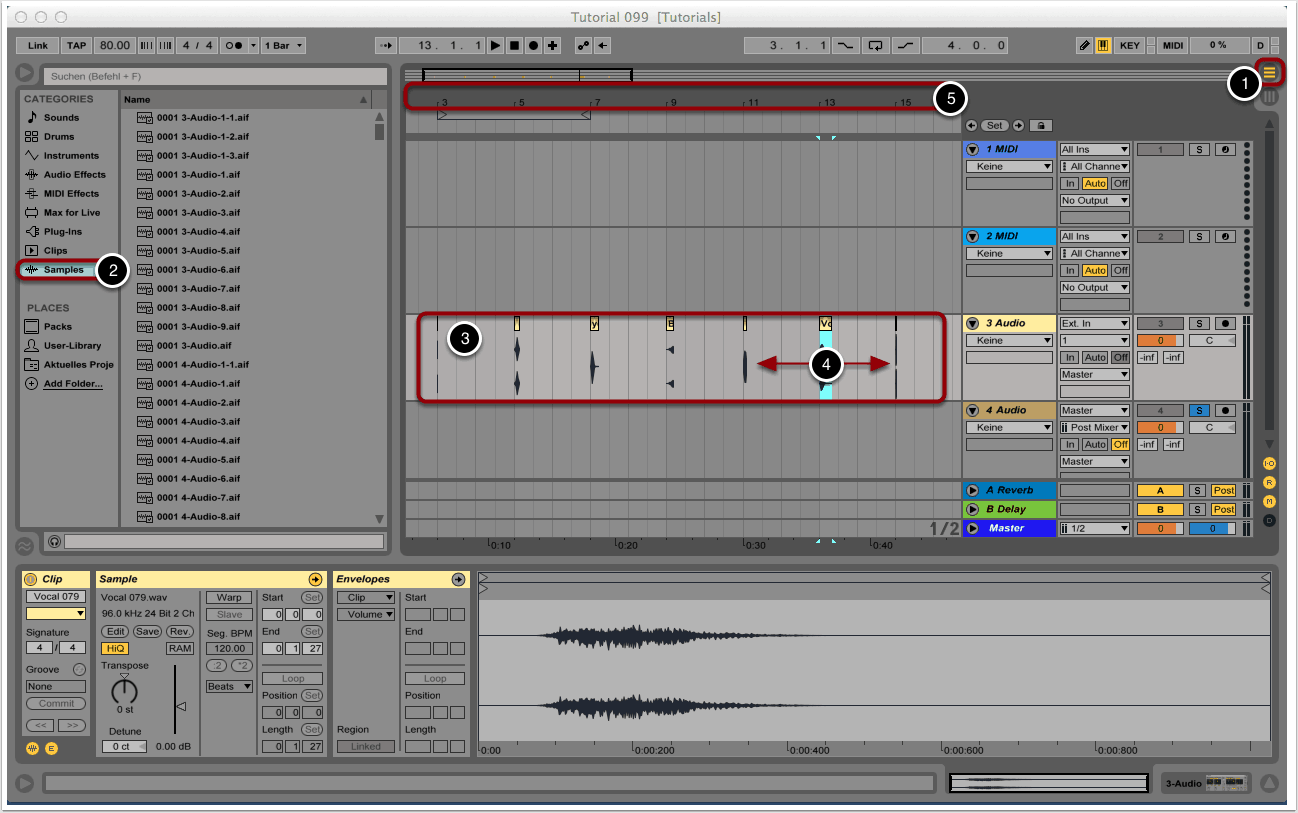
Task: Select Audio Effects in browser categories
Action: click(74, 175)
